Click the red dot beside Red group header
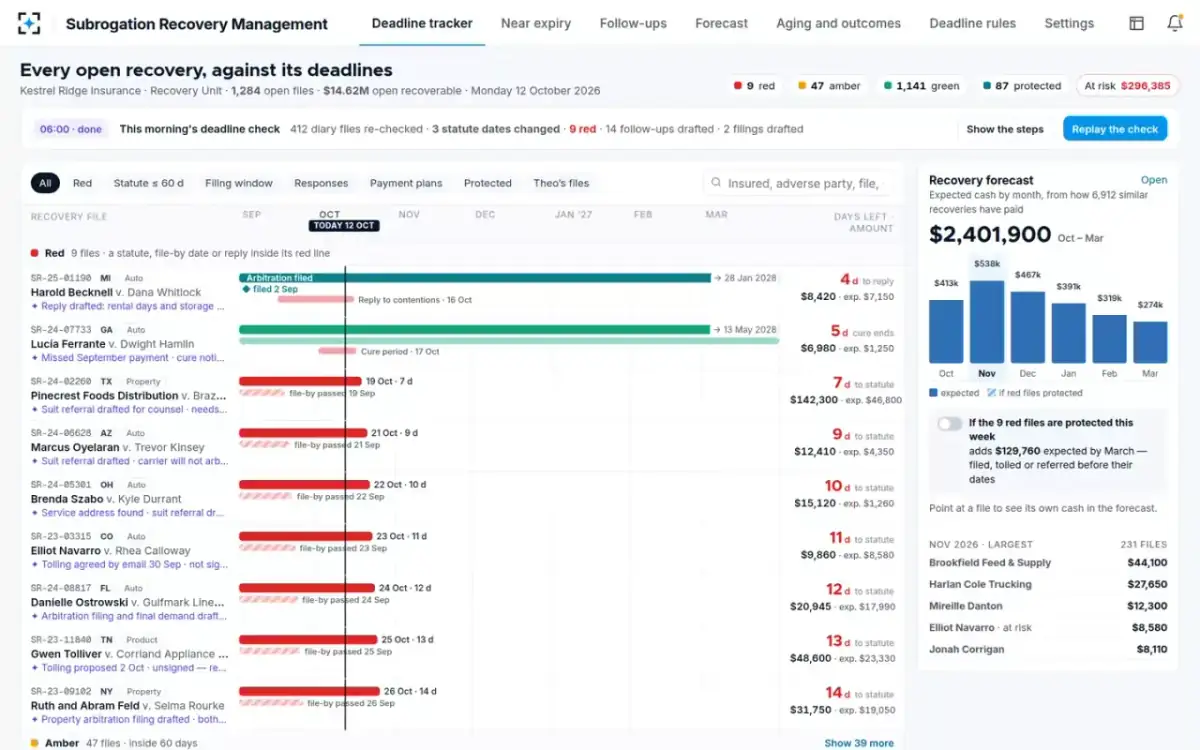 click(x=35, y=254)
